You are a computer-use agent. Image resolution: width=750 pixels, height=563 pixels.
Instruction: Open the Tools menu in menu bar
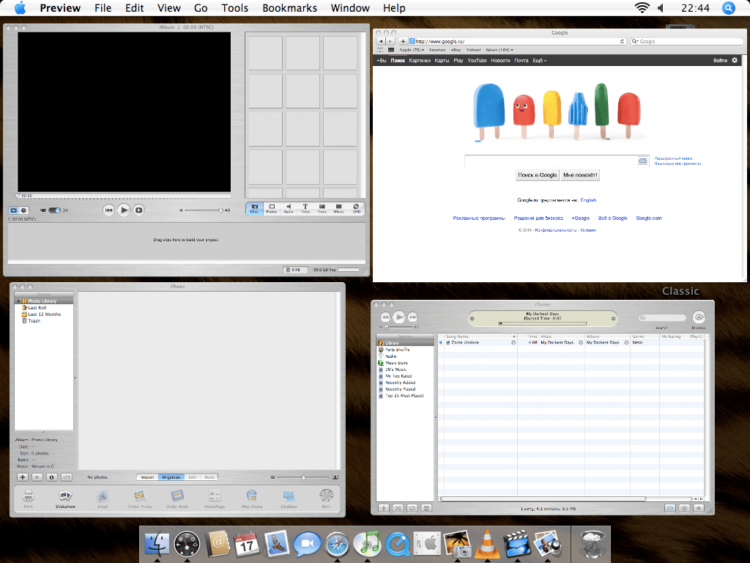[x=234, y=8]
